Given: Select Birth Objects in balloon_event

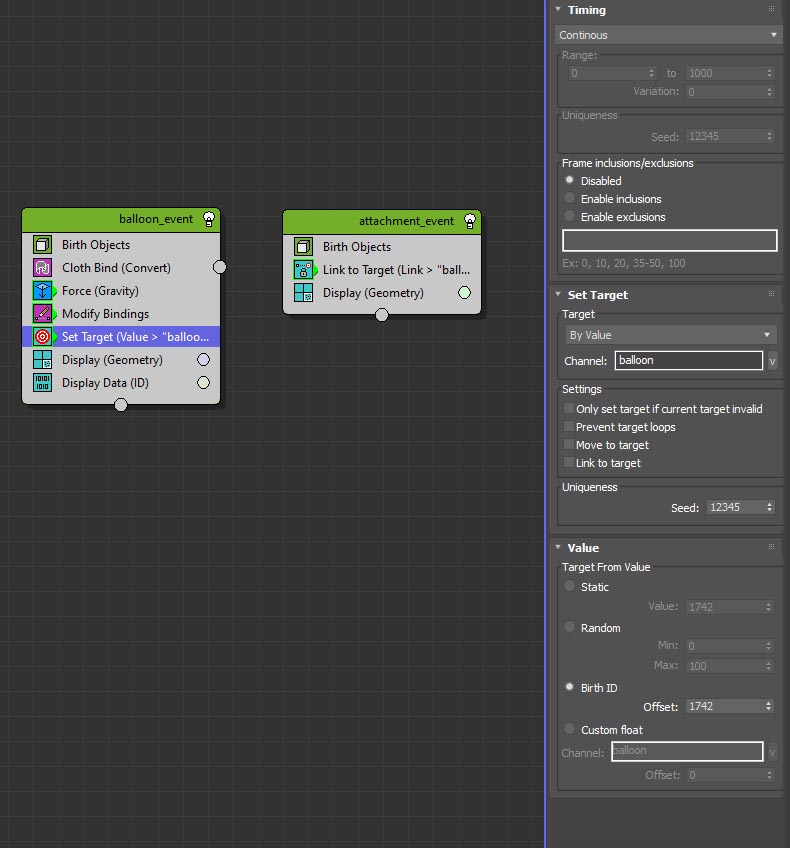Looking at the screenshot, I should (96, 245).
